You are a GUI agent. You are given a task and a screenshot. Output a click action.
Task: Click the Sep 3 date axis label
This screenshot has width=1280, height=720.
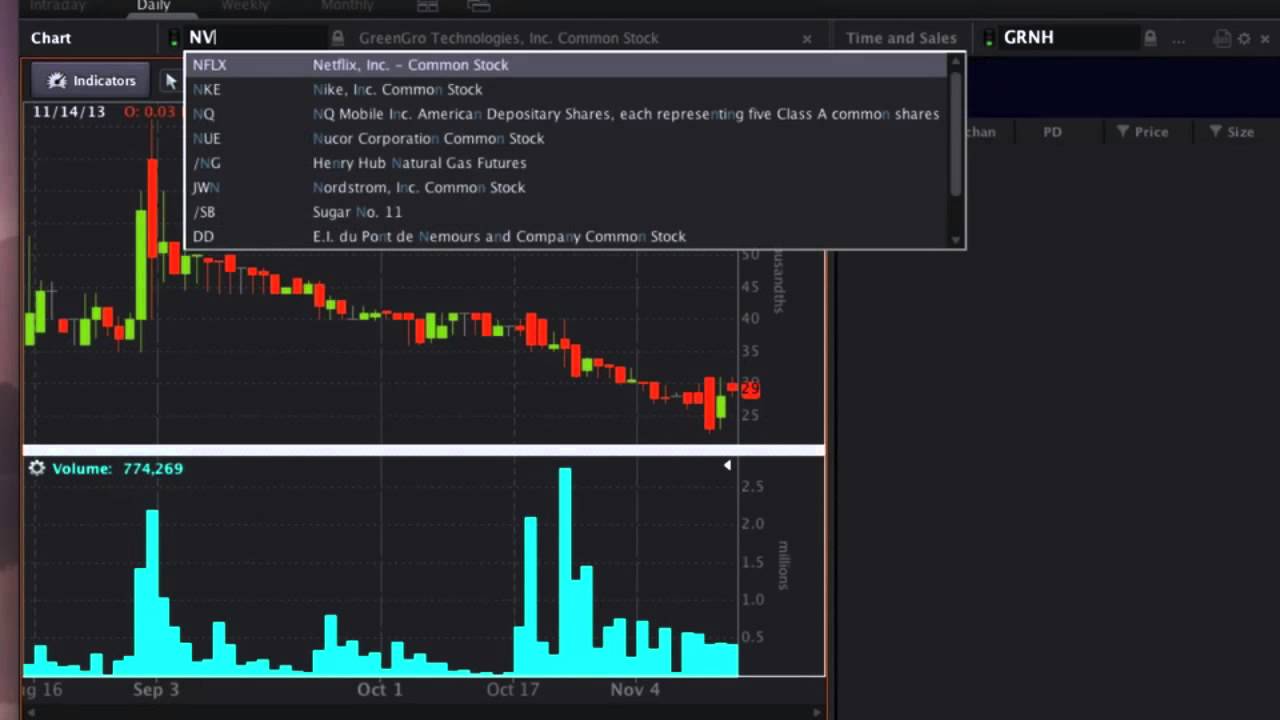tap(155, 690)
